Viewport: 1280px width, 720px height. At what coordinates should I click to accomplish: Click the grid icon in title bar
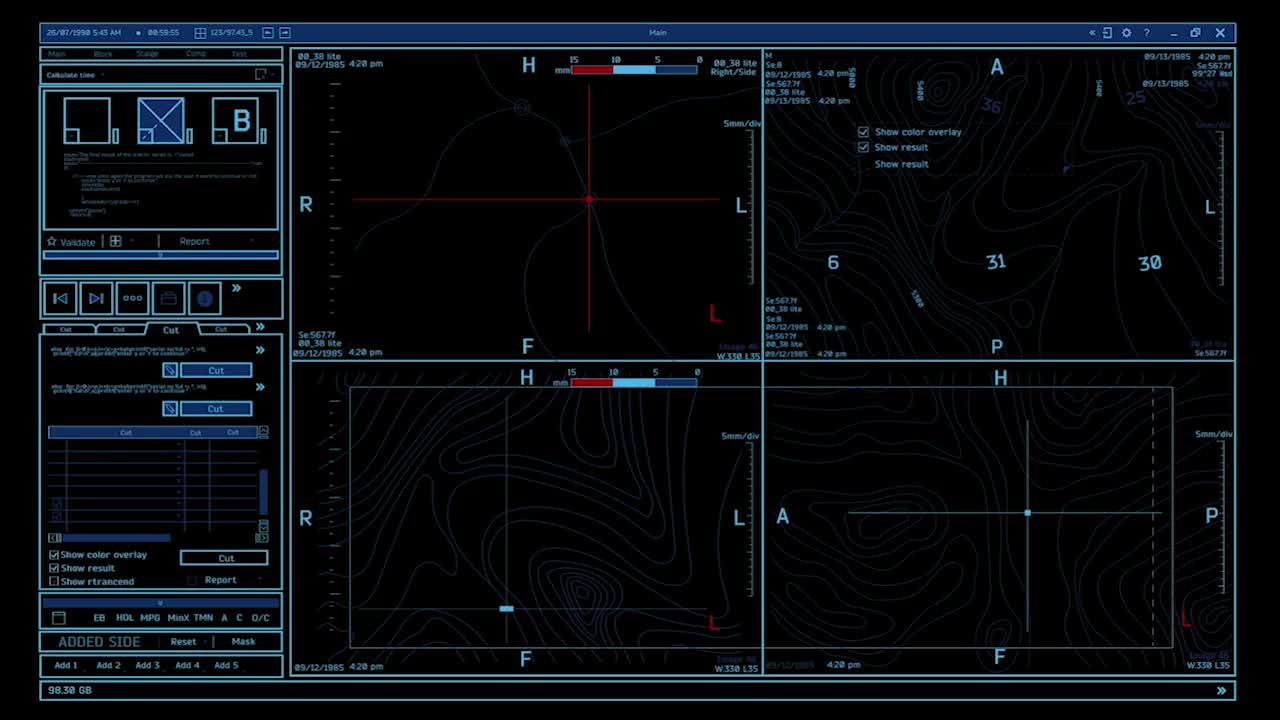200,33
